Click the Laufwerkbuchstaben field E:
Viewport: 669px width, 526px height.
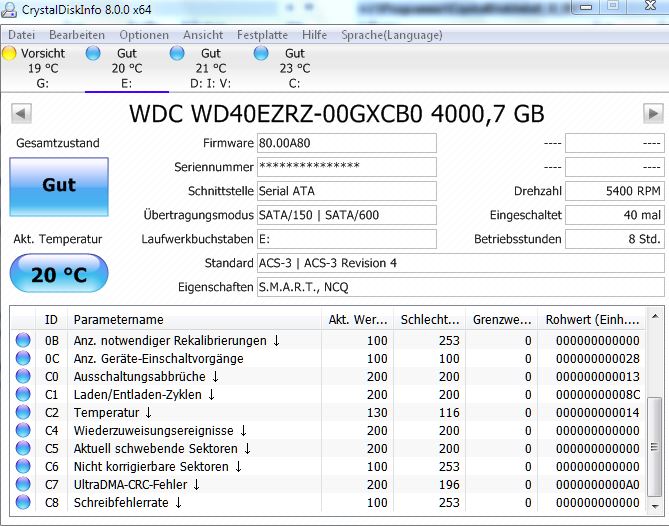pos(346,239)
